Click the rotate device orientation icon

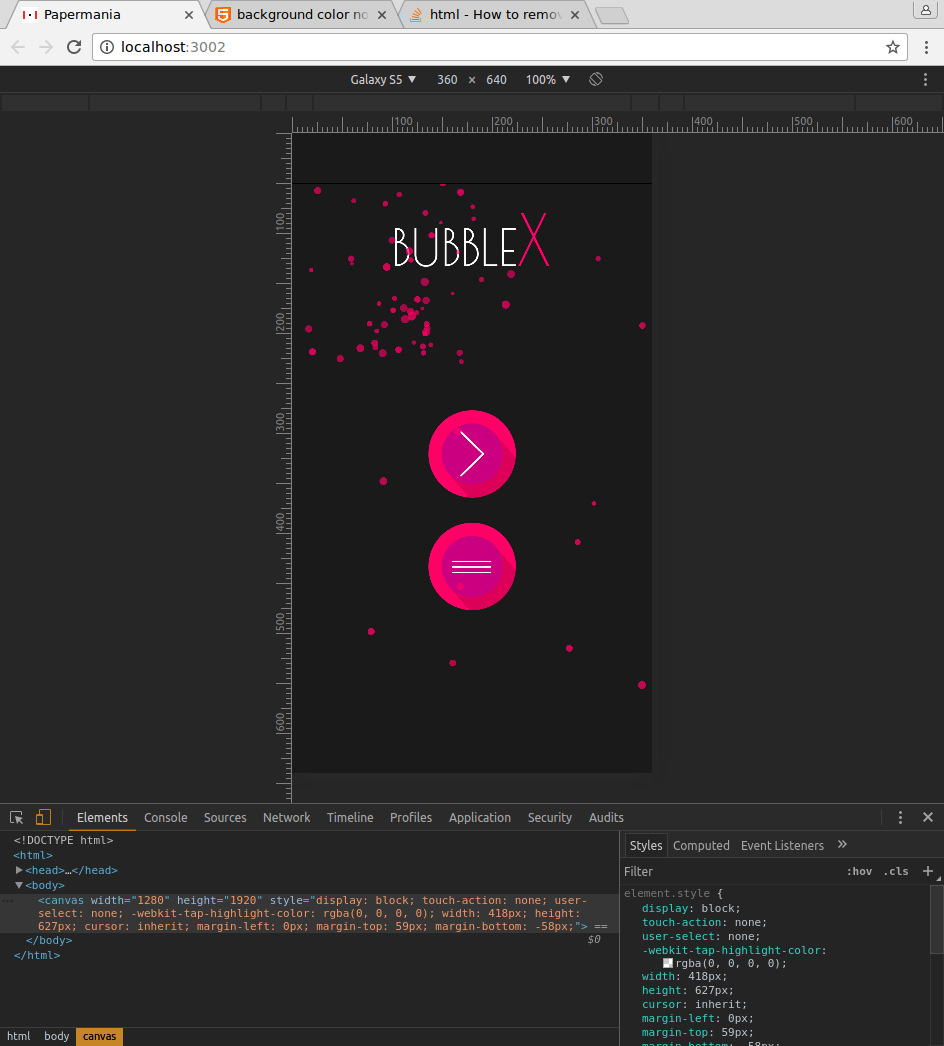(595, 79)
